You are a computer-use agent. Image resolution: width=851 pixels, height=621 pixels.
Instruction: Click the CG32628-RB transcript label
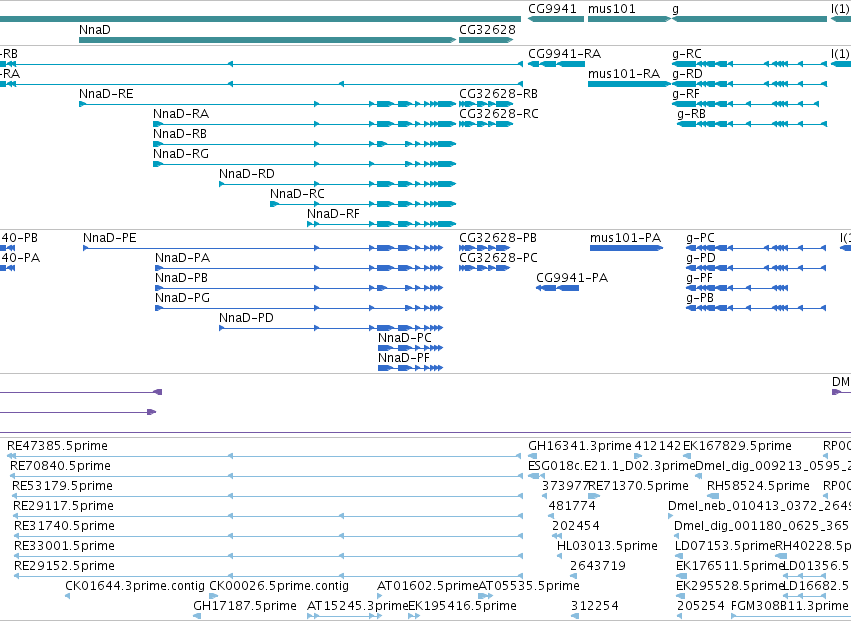pos(498,94)
